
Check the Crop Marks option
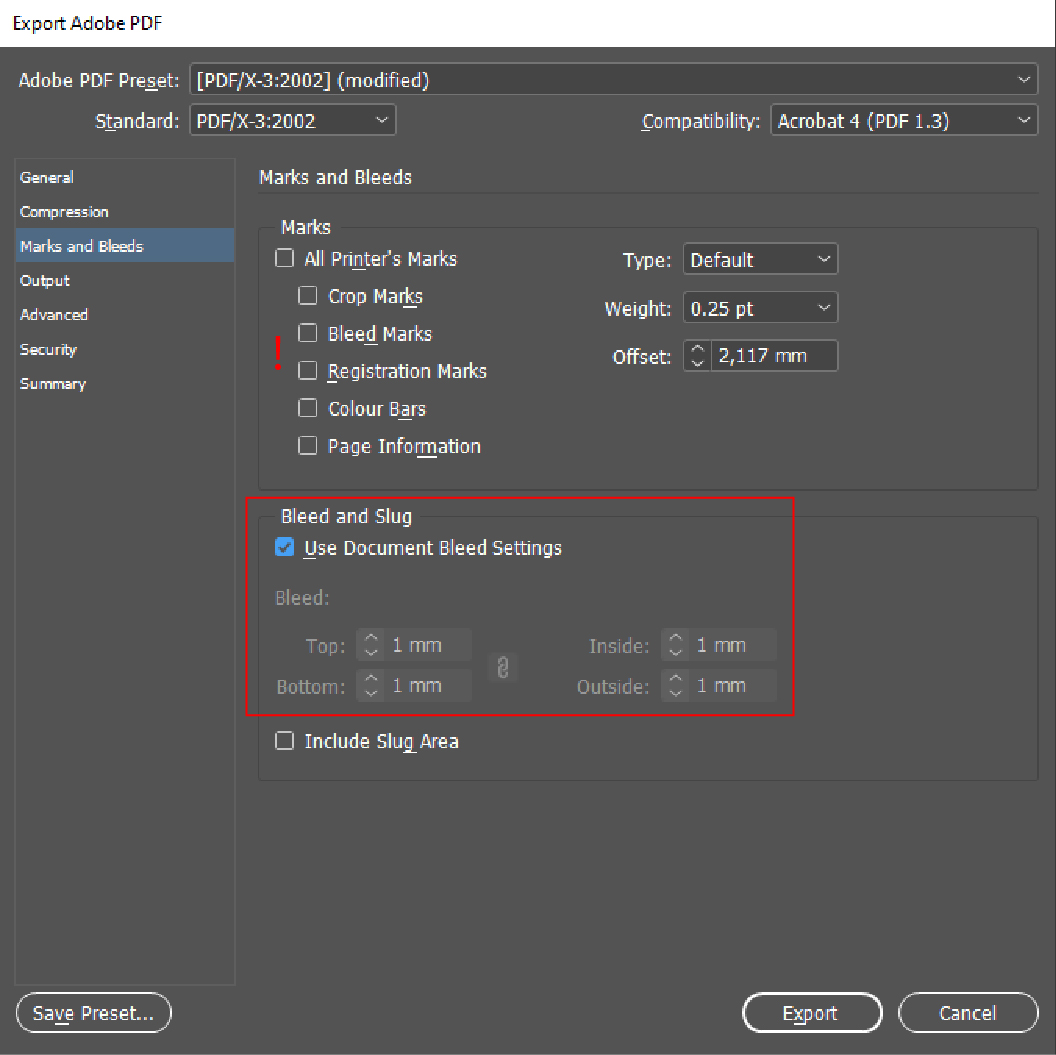coord(308,297)
